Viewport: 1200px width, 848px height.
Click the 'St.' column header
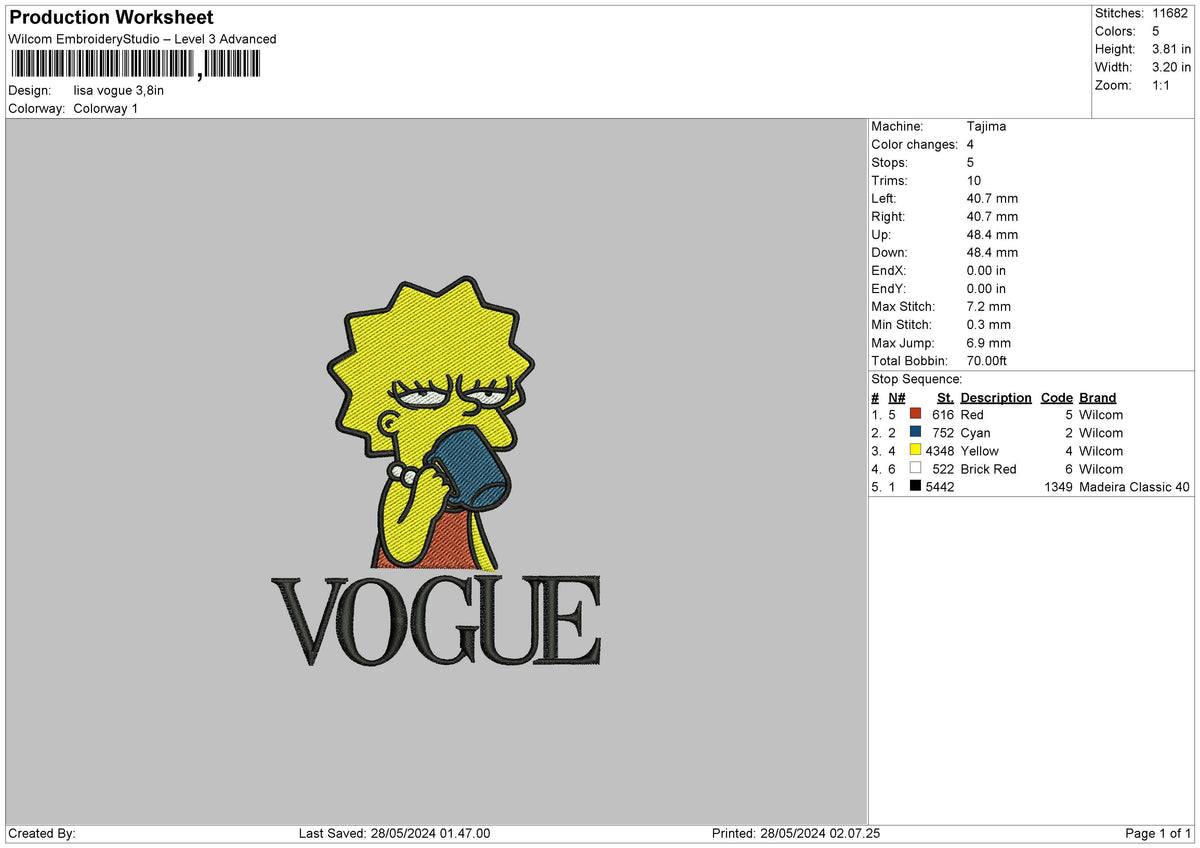[x=946, y=397]
